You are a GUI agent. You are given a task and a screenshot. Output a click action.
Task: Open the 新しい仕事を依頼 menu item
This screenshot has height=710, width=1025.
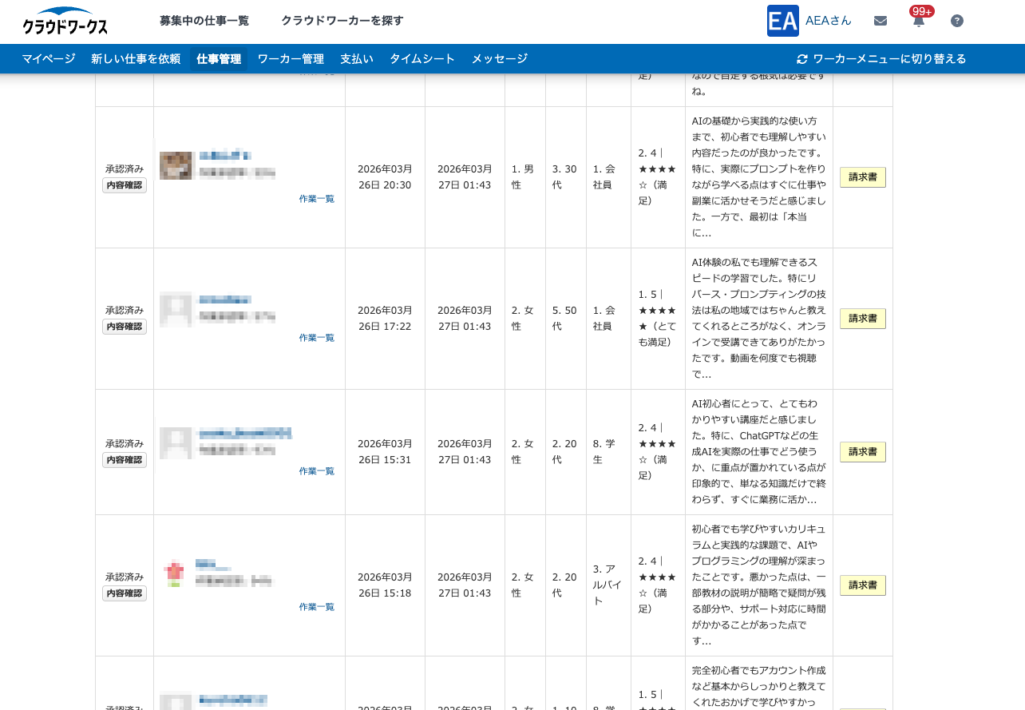click(135, 58)
